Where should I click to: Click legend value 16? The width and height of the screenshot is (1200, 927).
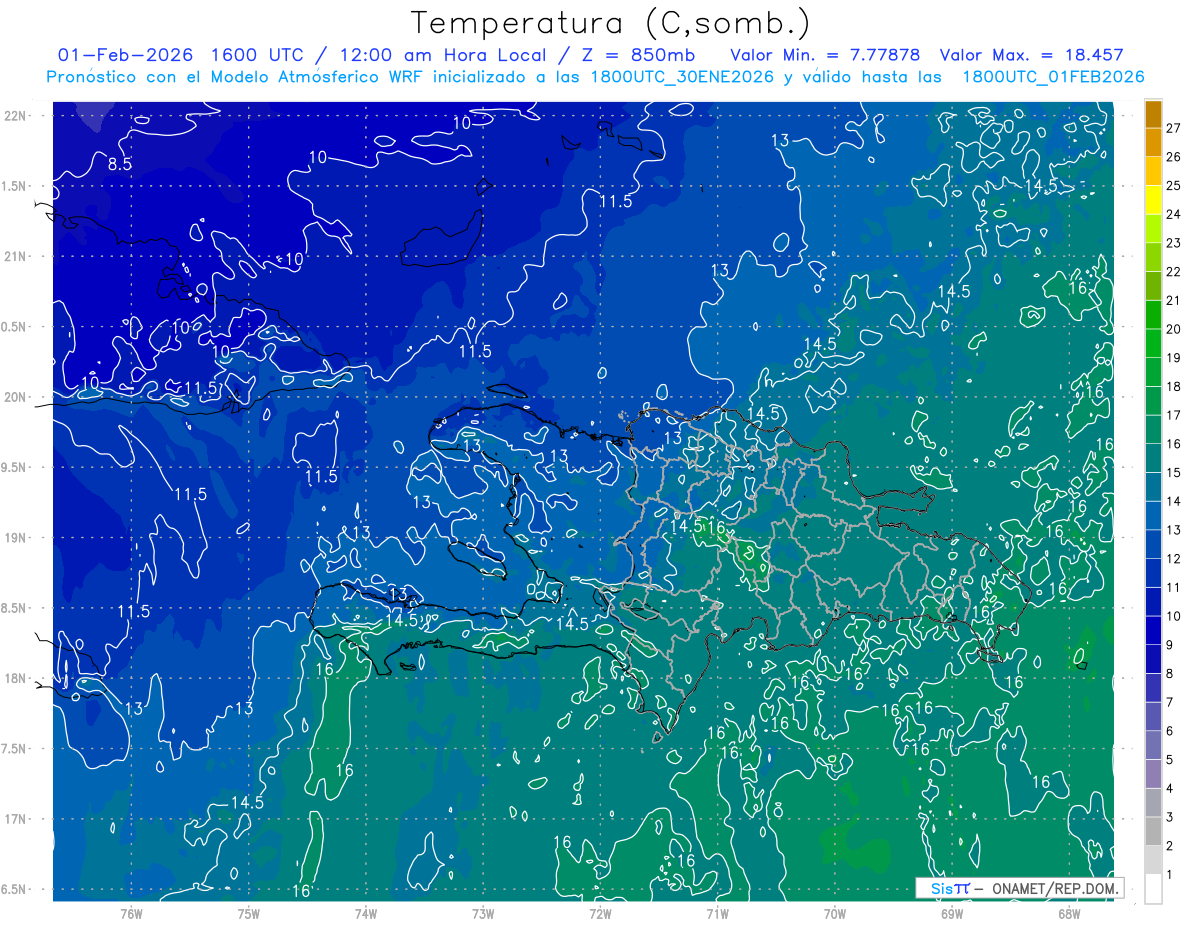point(1174,444)
